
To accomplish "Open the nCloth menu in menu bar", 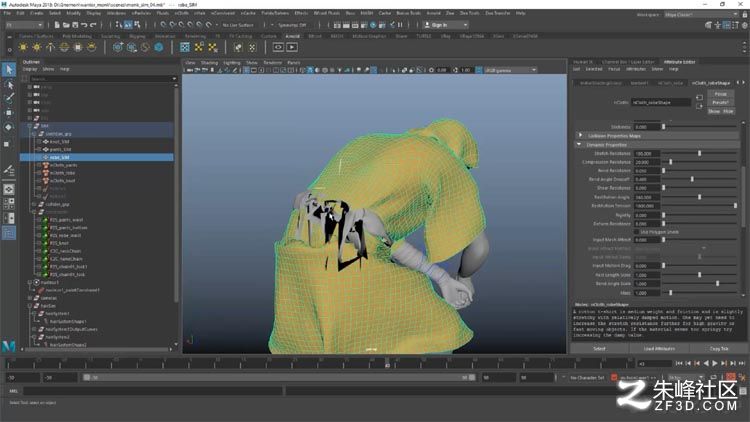I will [181, 13].
